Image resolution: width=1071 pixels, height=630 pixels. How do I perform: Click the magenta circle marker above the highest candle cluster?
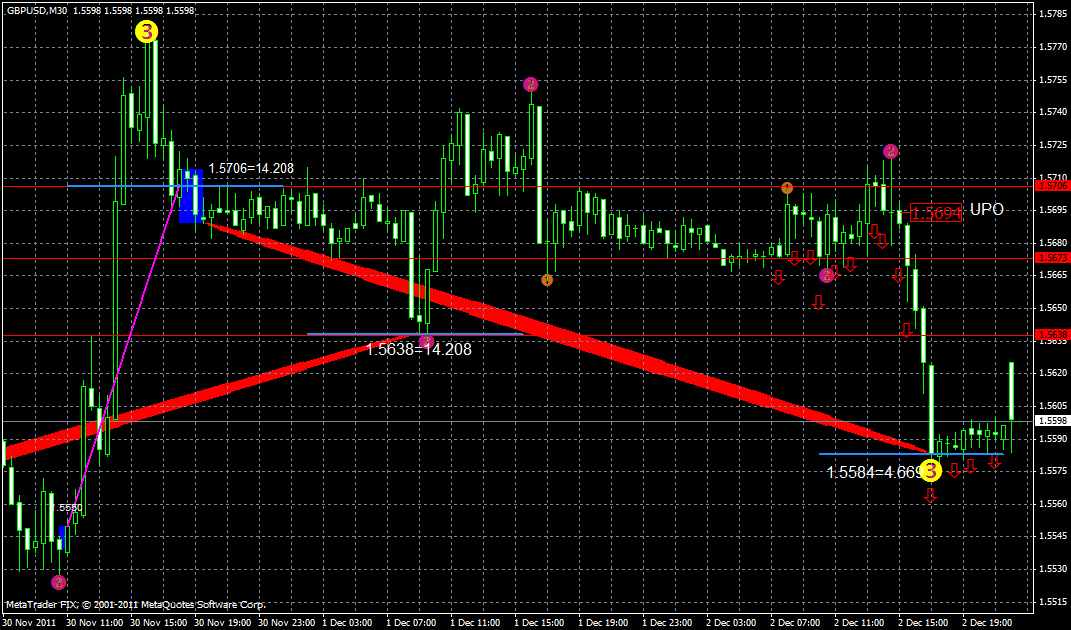coord(529,85)
